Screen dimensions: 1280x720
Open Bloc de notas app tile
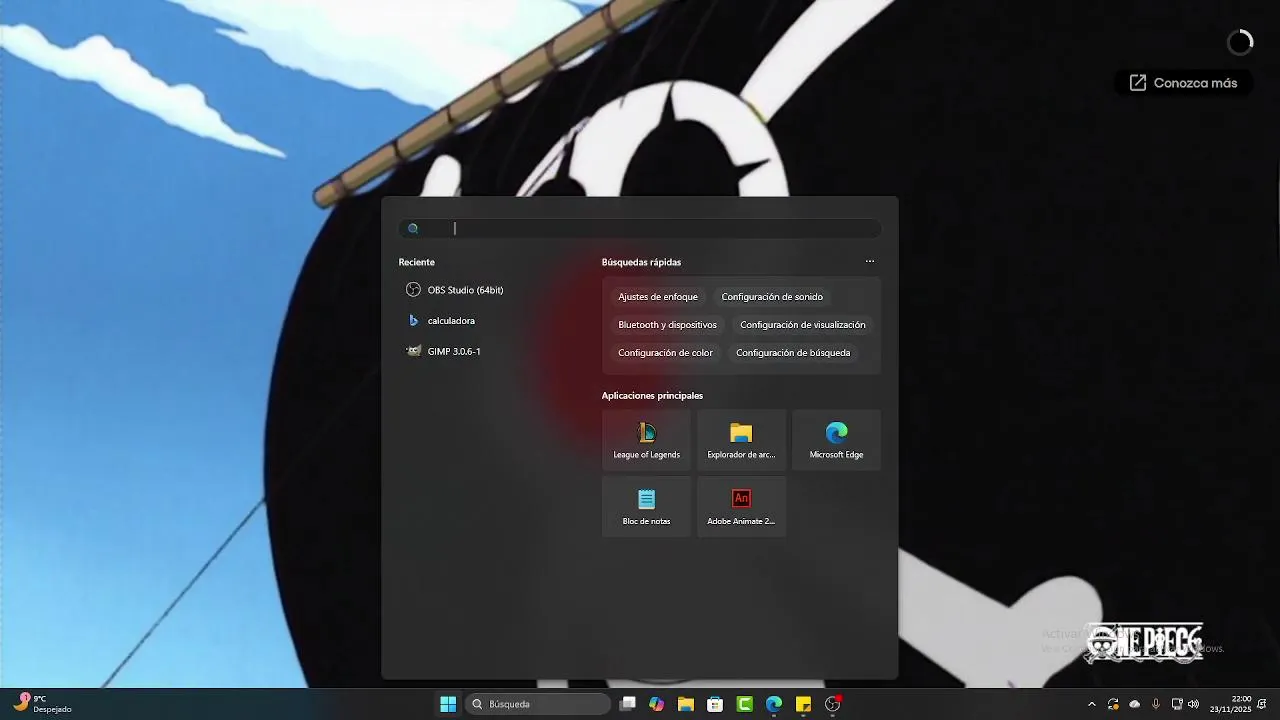tap(646, 506)
